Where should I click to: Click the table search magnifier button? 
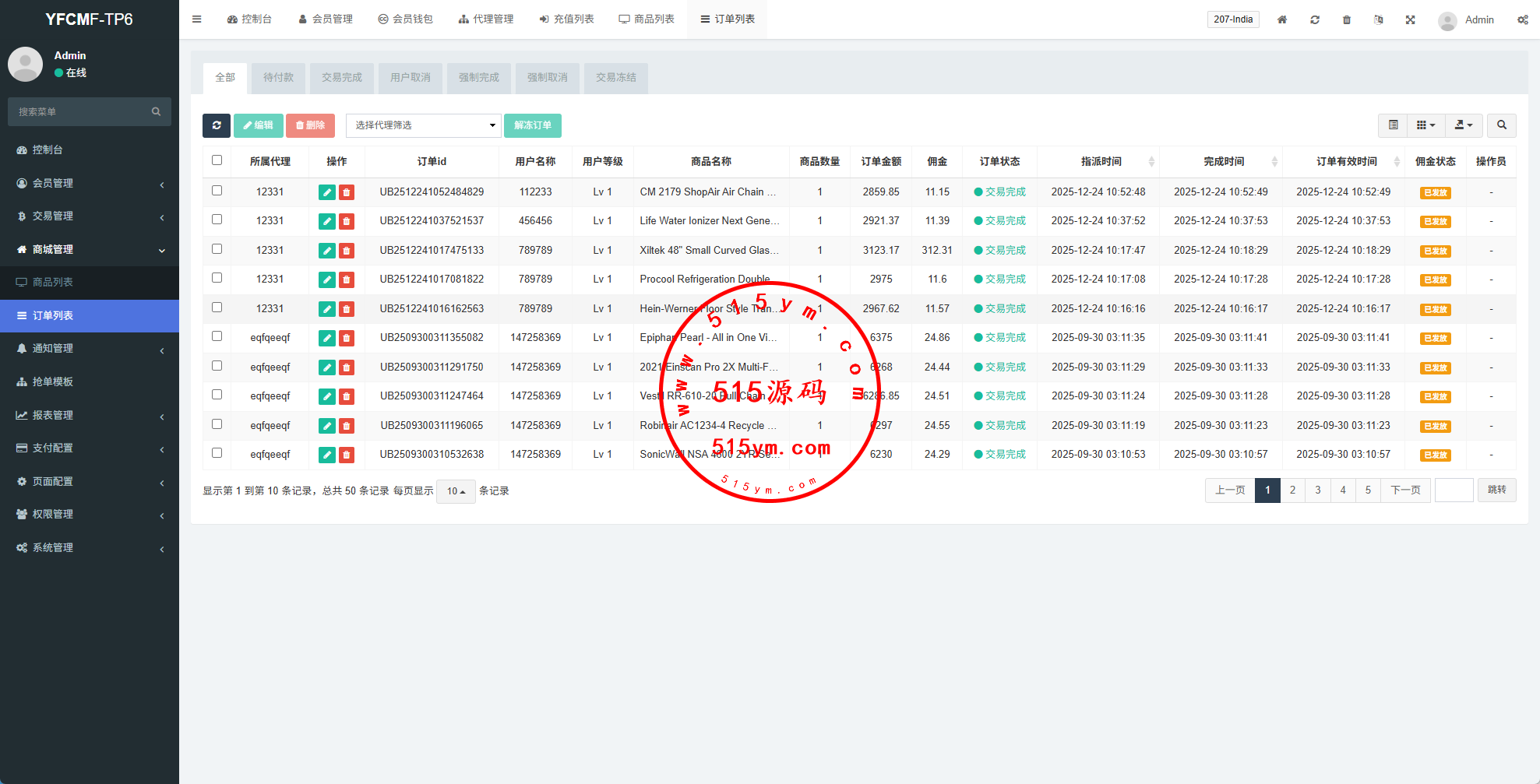[1501, 125]
